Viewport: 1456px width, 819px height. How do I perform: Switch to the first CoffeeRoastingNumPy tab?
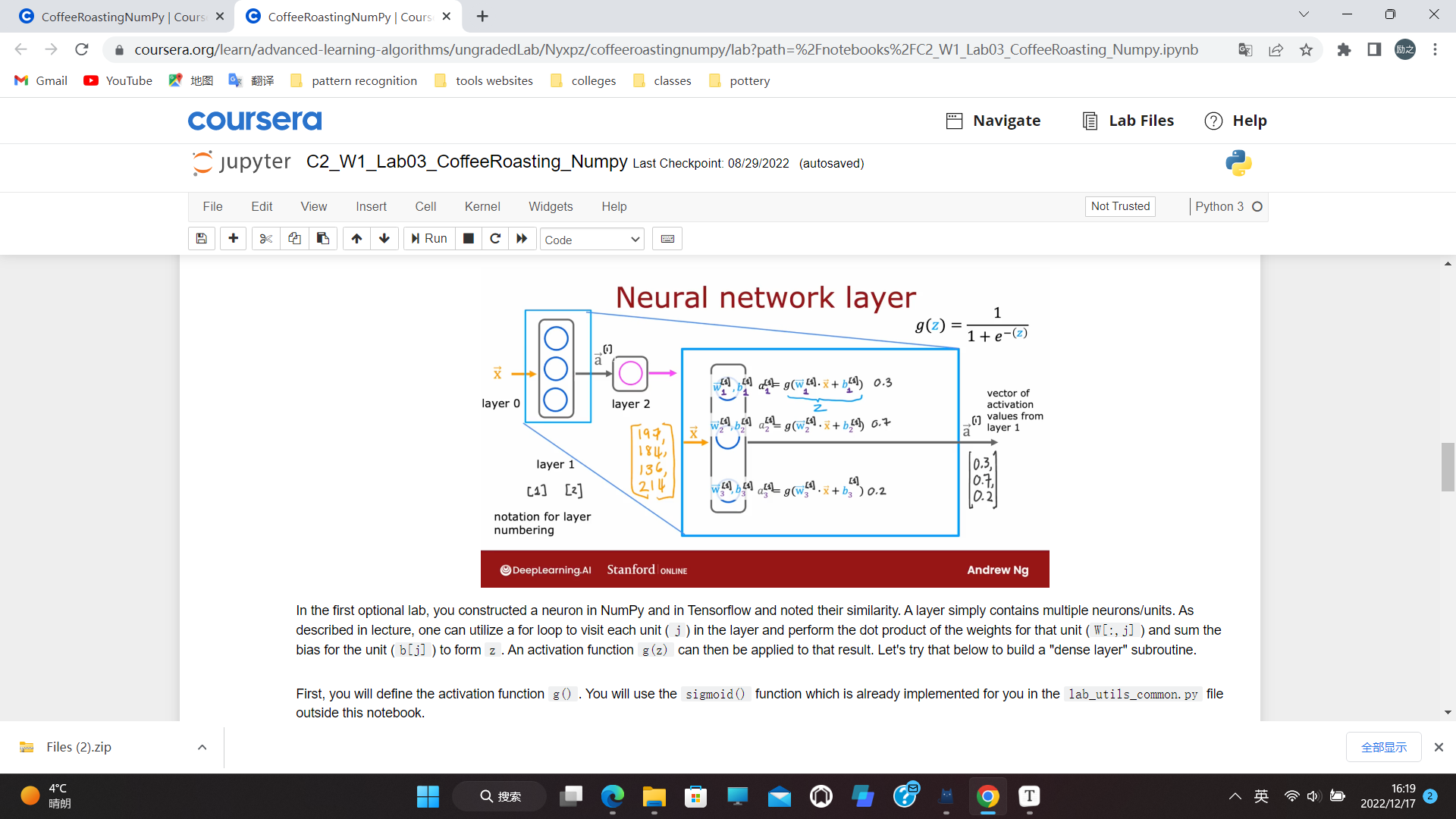point(112,16)
